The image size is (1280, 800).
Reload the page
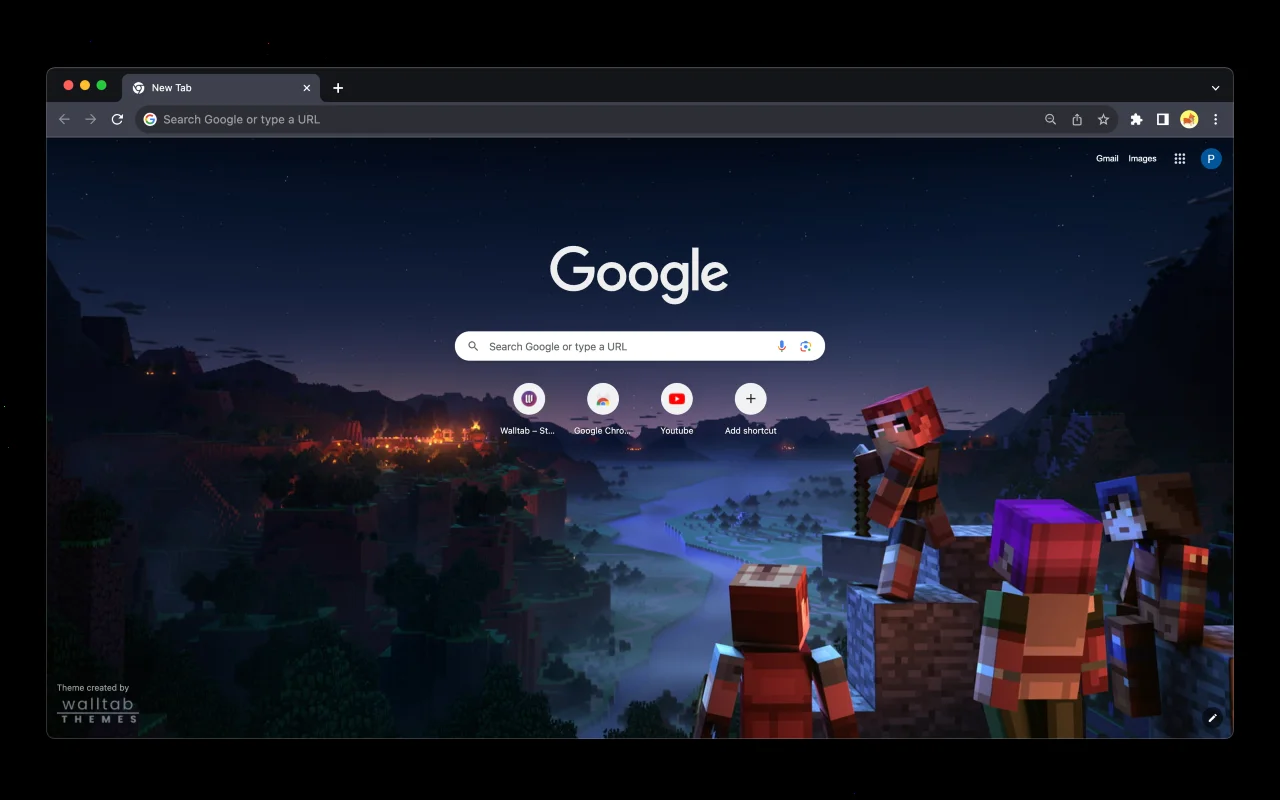117,119
